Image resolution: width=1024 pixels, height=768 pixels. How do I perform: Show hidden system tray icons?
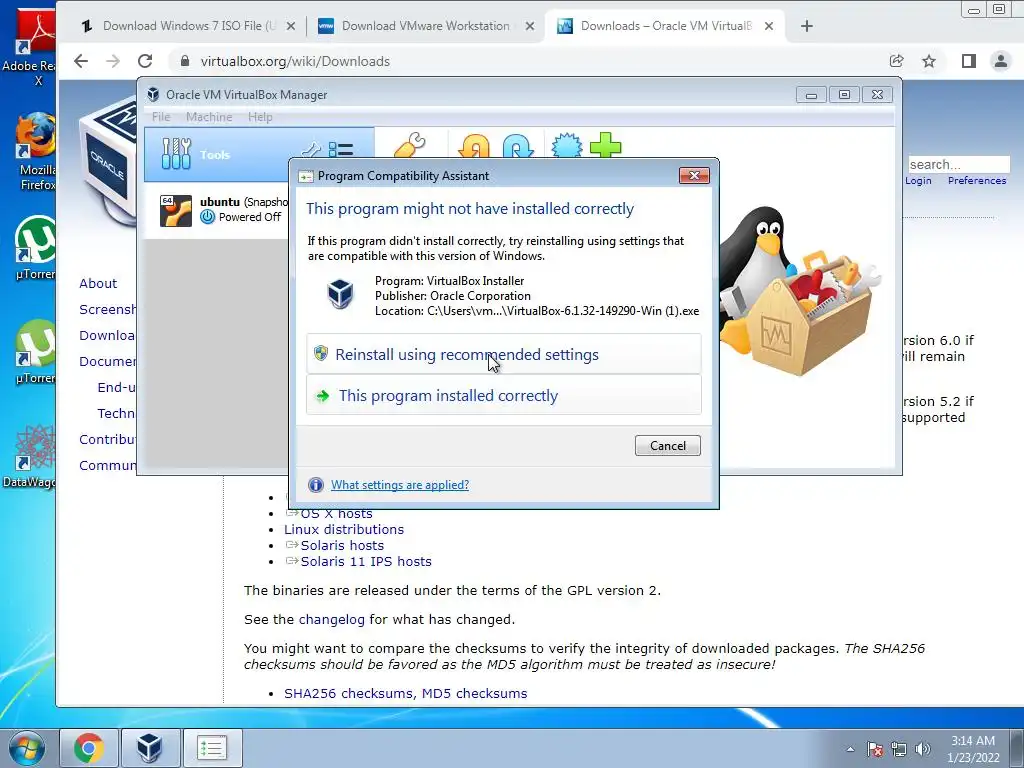[x=850, y=749]
